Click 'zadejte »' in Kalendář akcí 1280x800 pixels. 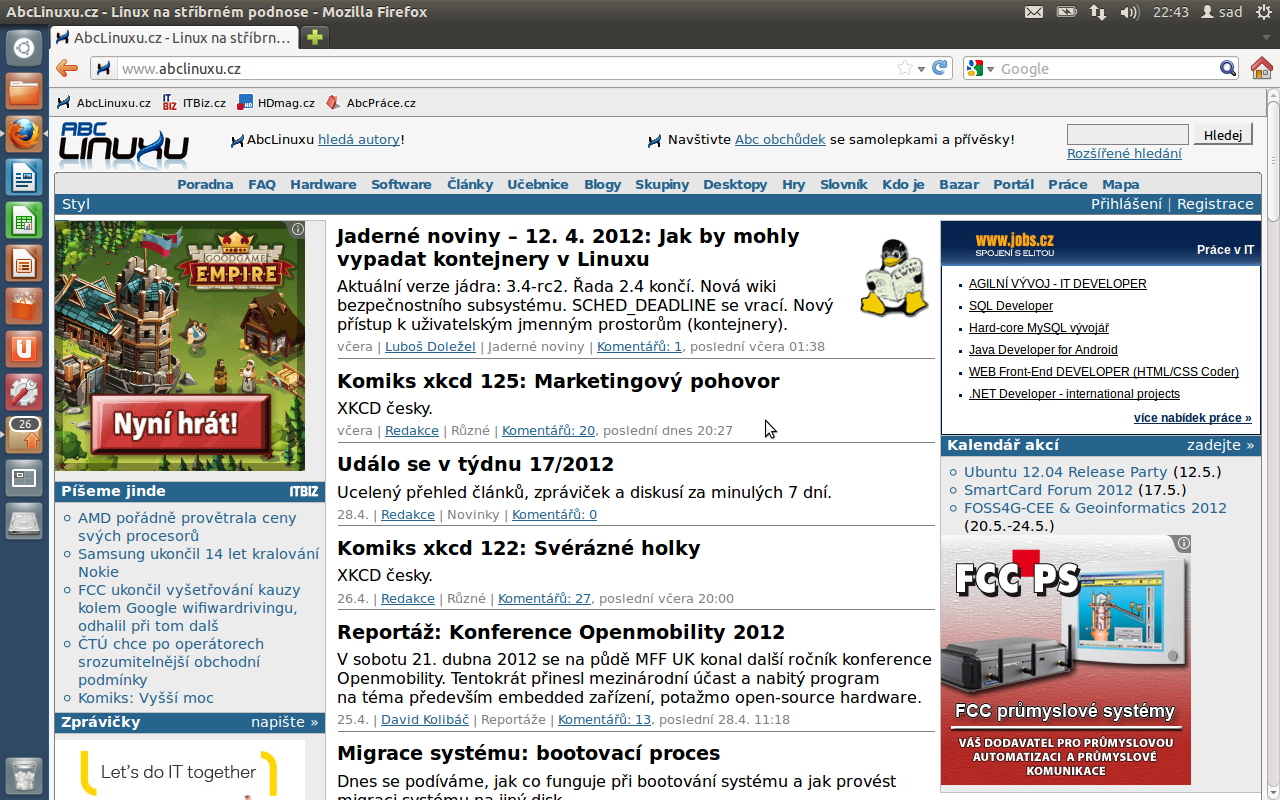click(1221, 445)
